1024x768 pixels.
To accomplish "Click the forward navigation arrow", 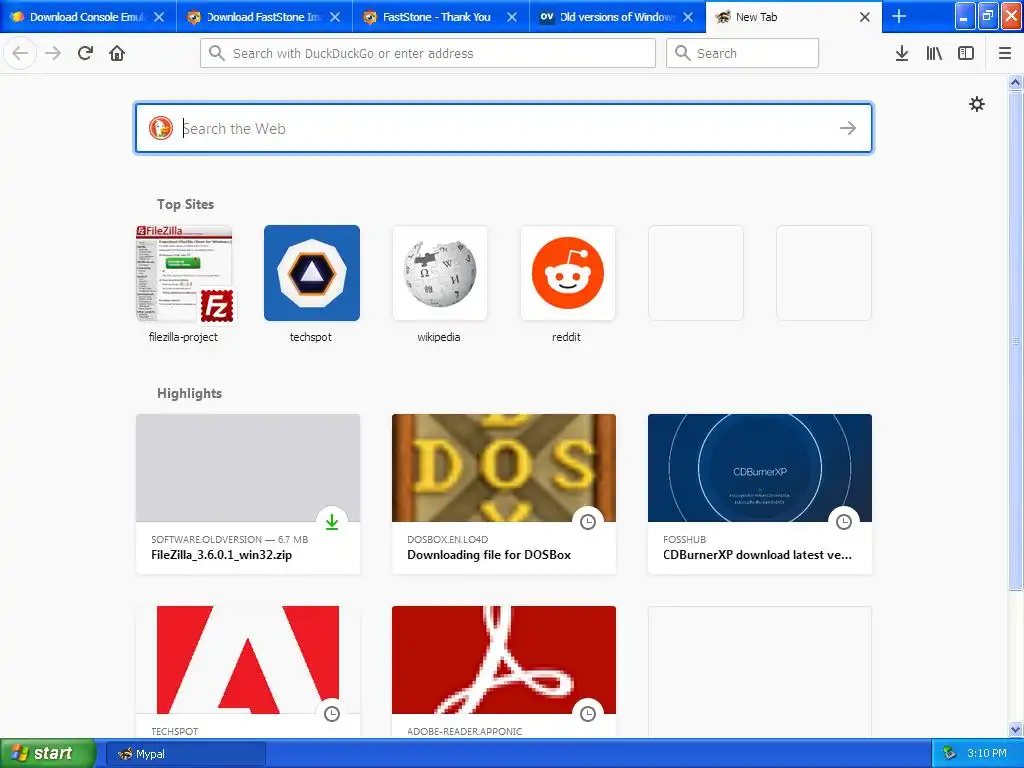I will click(x=53, y=53).
